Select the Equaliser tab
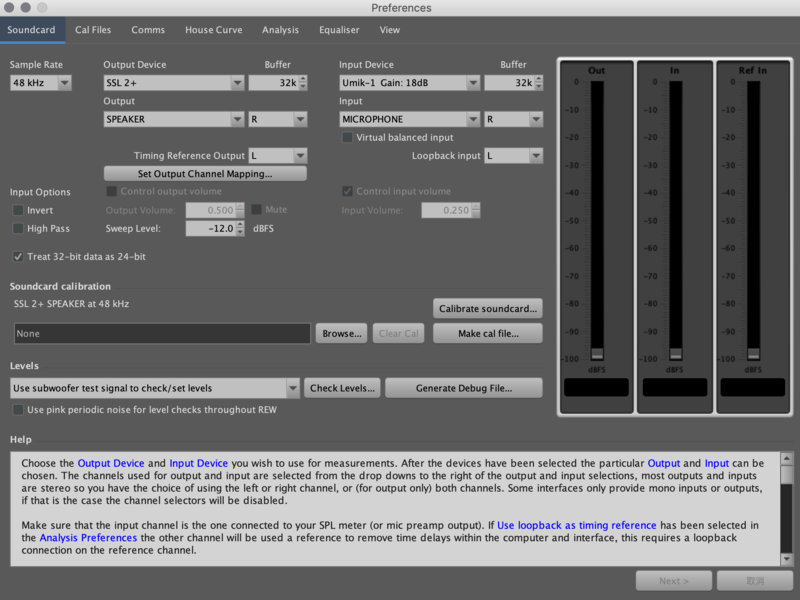 (339, 30)
